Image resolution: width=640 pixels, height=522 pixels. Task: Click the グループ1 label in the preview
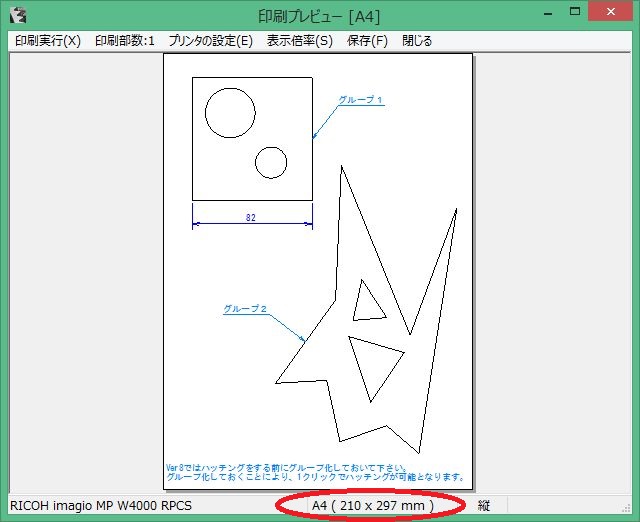[x=361, y=100]
